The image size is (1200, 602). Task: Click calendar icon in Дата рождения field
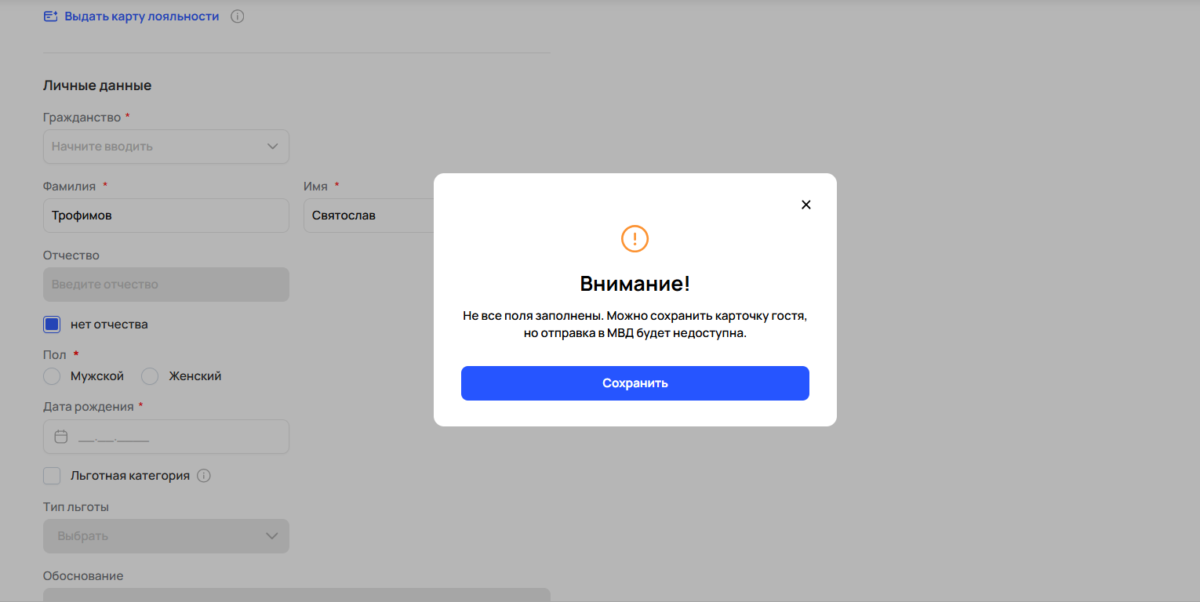click(x=61, y=437)
